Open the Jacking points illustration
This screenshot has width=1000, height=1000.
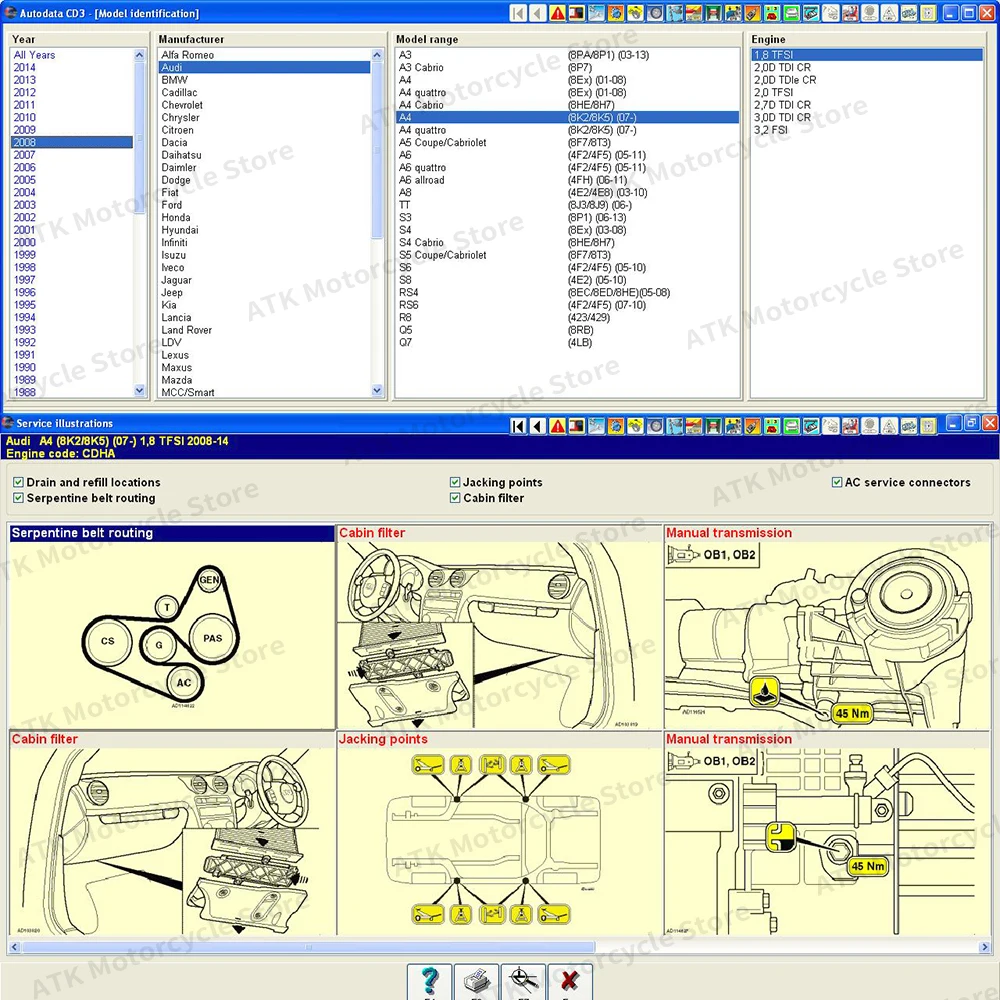pos(499,834)
